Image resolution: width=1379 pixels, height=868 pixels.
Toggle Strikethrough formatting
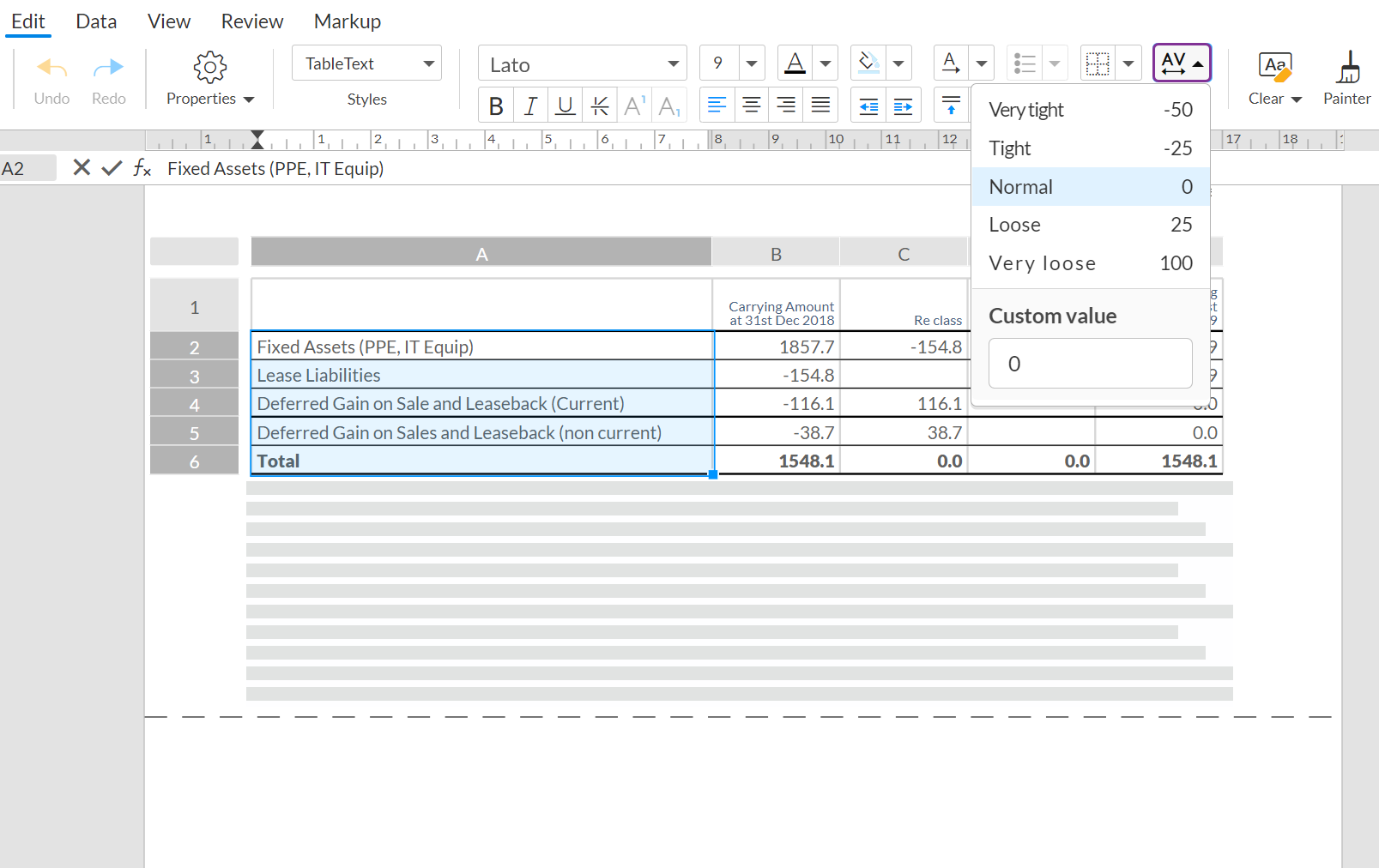600,106
